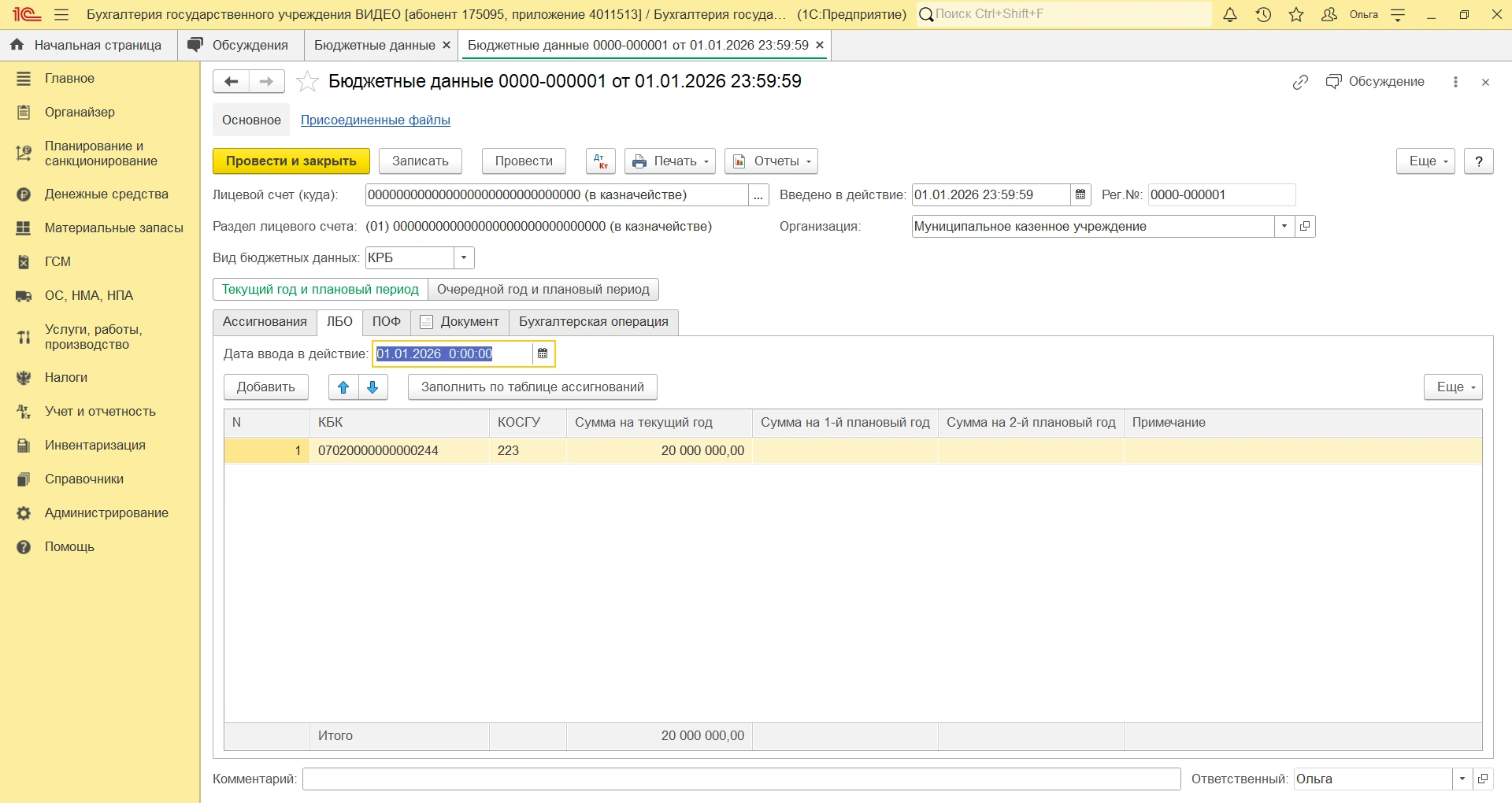
Task: Open top Еще menu
Action: (x=1425, y=161)
